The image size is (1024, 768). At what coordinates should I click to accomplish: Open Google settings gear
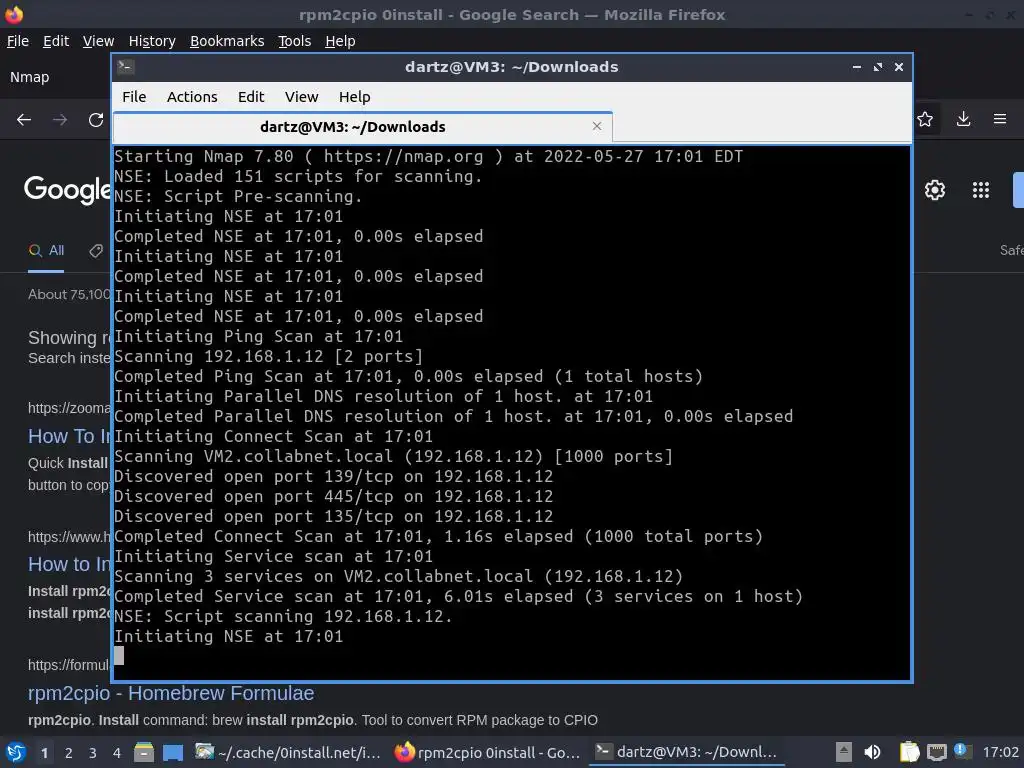pos(935,190)
